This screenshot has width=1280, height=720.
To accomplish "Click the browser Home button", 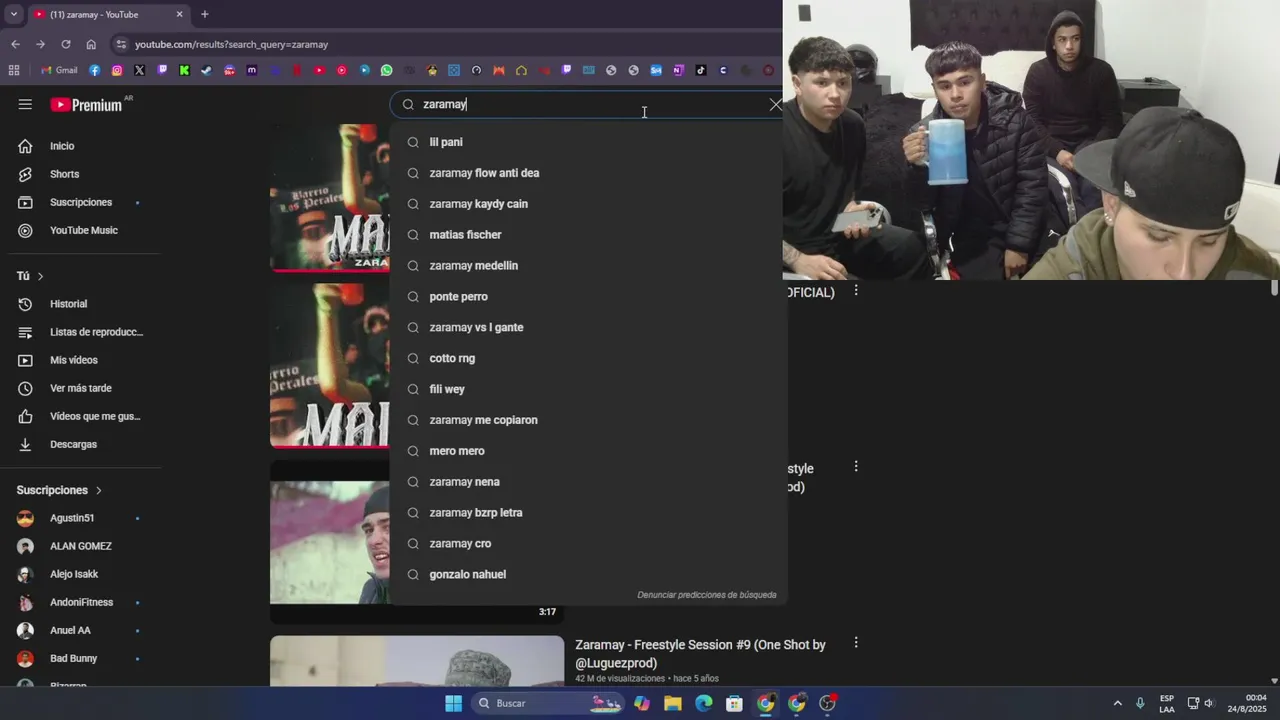I will [91, 44].
